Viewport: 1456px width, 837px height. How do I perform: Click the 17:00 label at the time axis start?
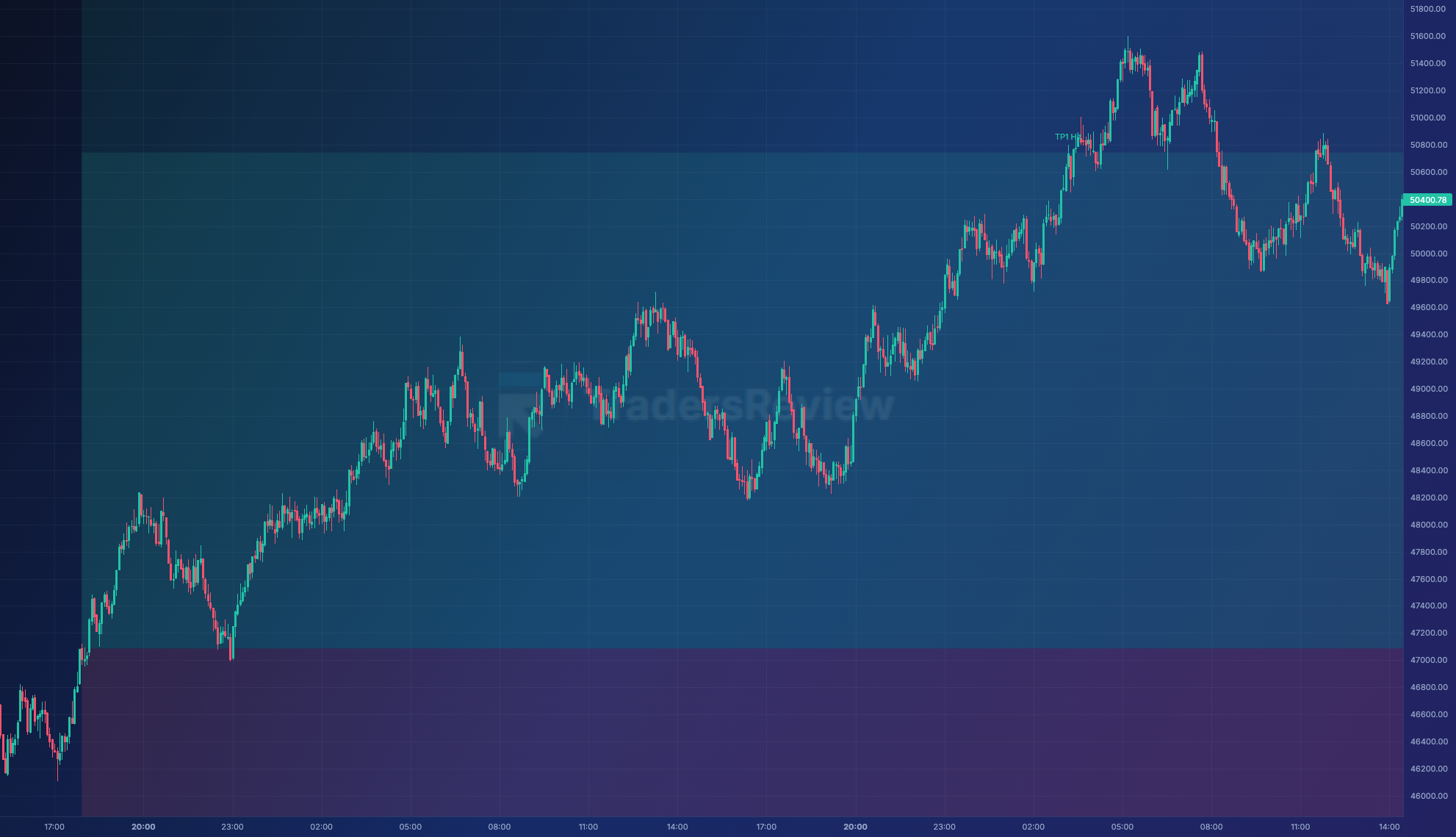54,827
